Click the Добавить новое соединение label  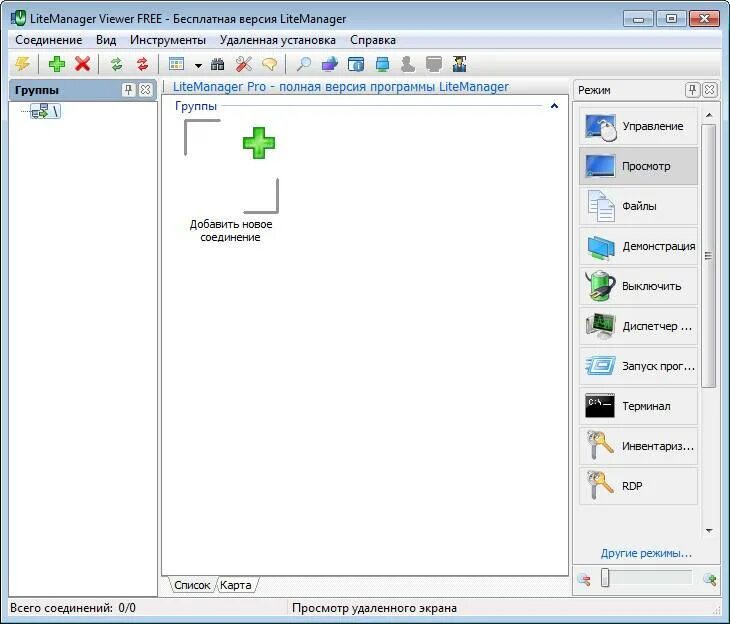230,231
